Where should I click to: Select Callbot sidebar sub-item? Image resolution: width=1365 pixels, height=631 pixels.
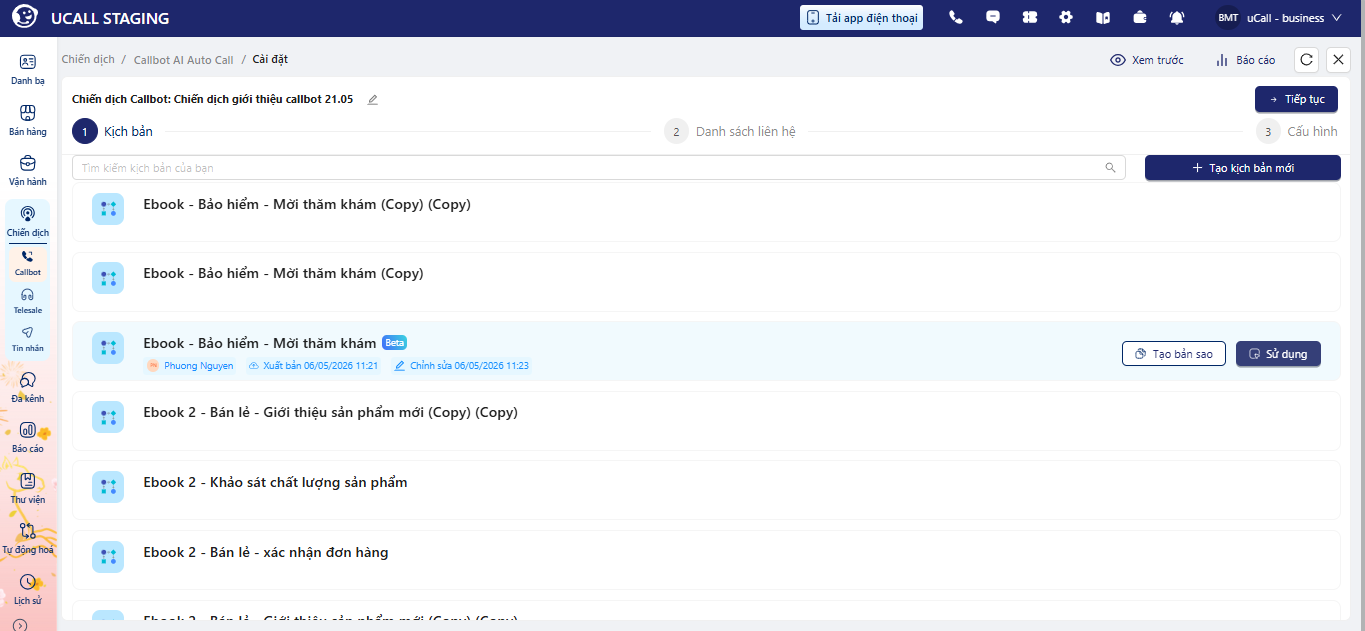(28, 263)
